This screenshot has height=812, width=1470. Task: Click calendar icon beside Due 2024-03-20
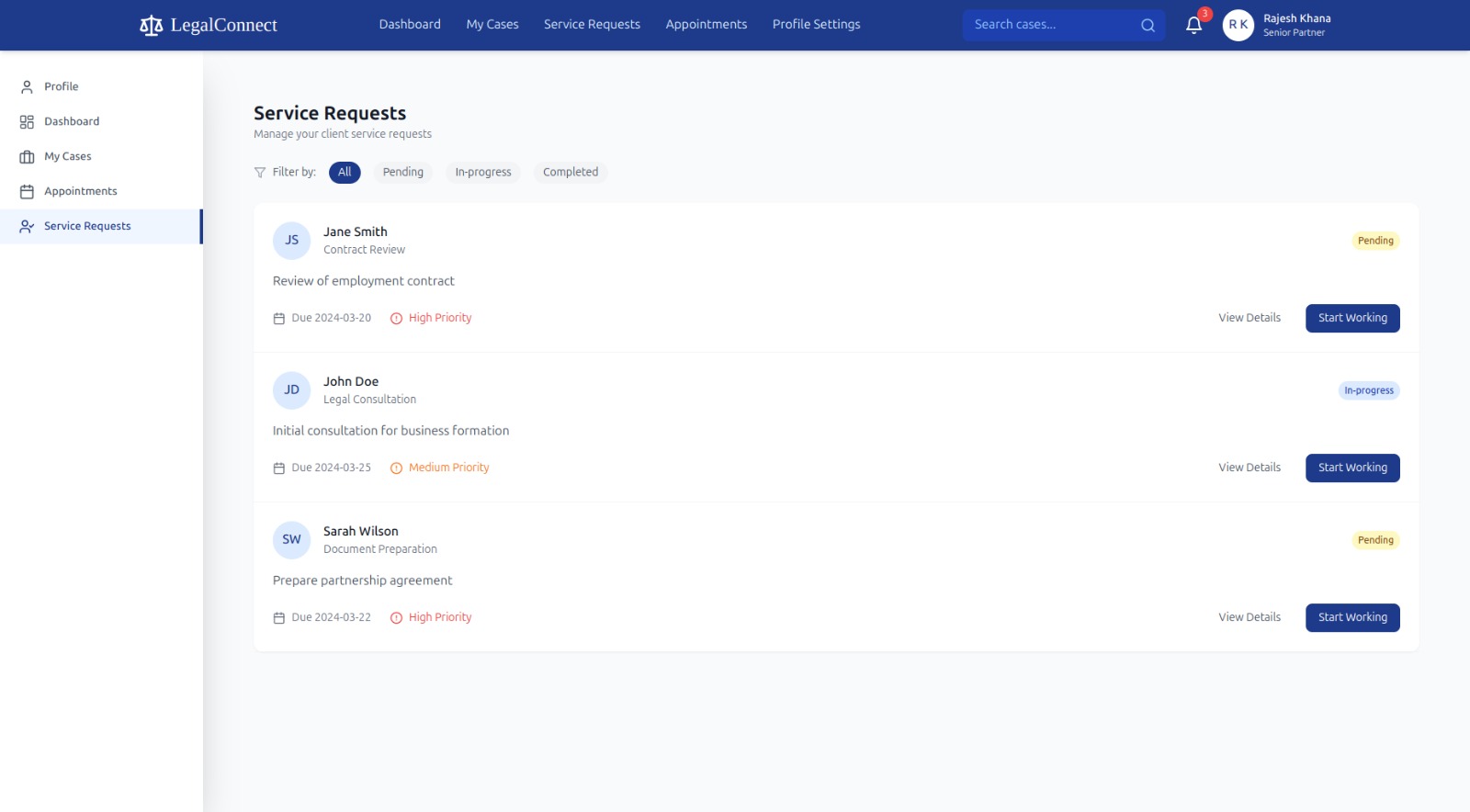279,318
